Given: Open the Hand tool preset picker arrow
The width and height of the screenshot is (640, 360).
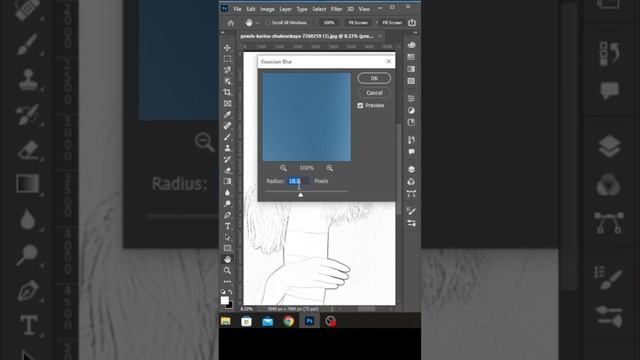Looking at the screenshot, I should click(258, 23).
